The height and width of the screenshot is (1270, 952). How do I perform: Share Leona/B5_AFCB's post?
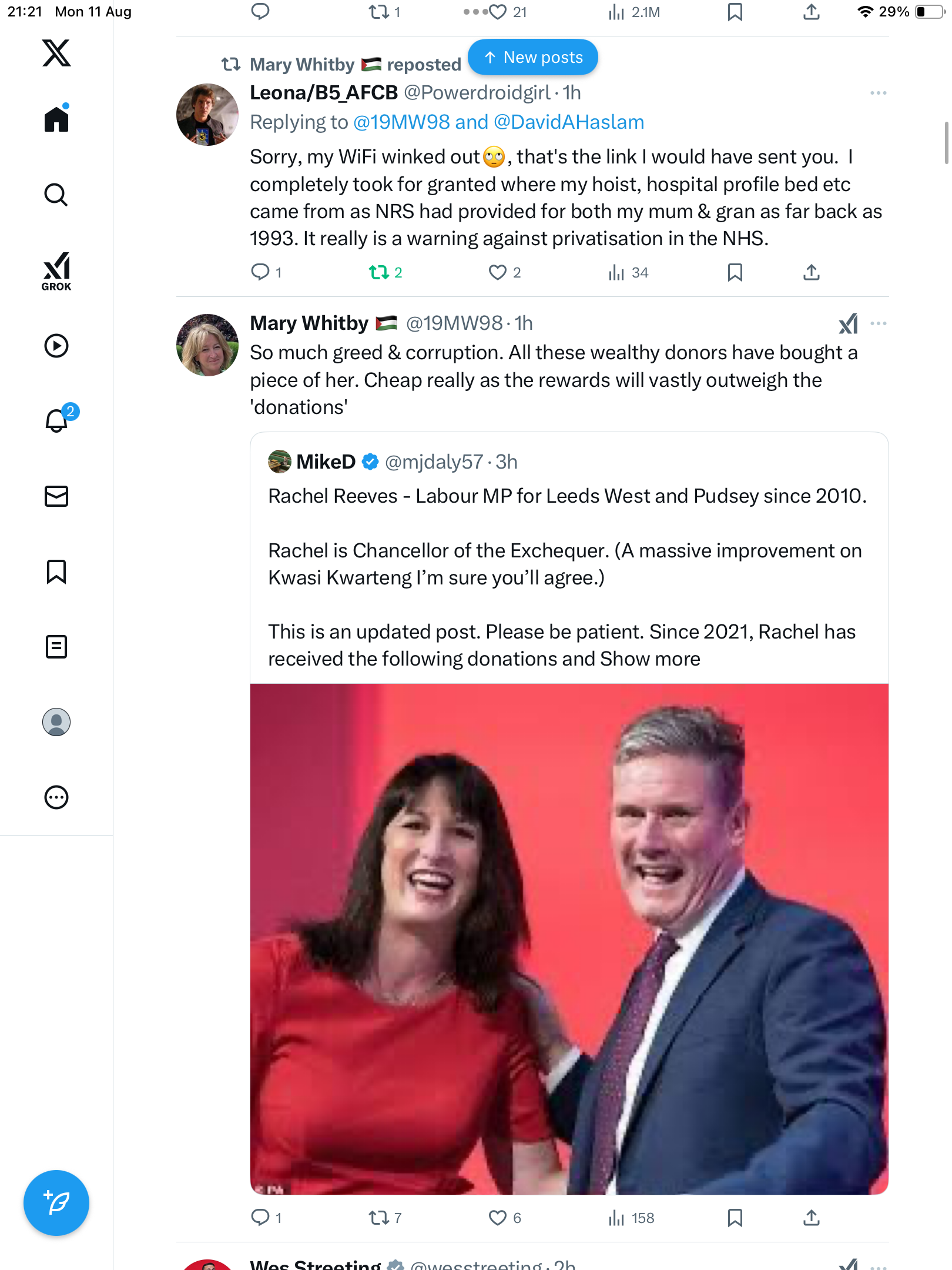tap(811, 272)
